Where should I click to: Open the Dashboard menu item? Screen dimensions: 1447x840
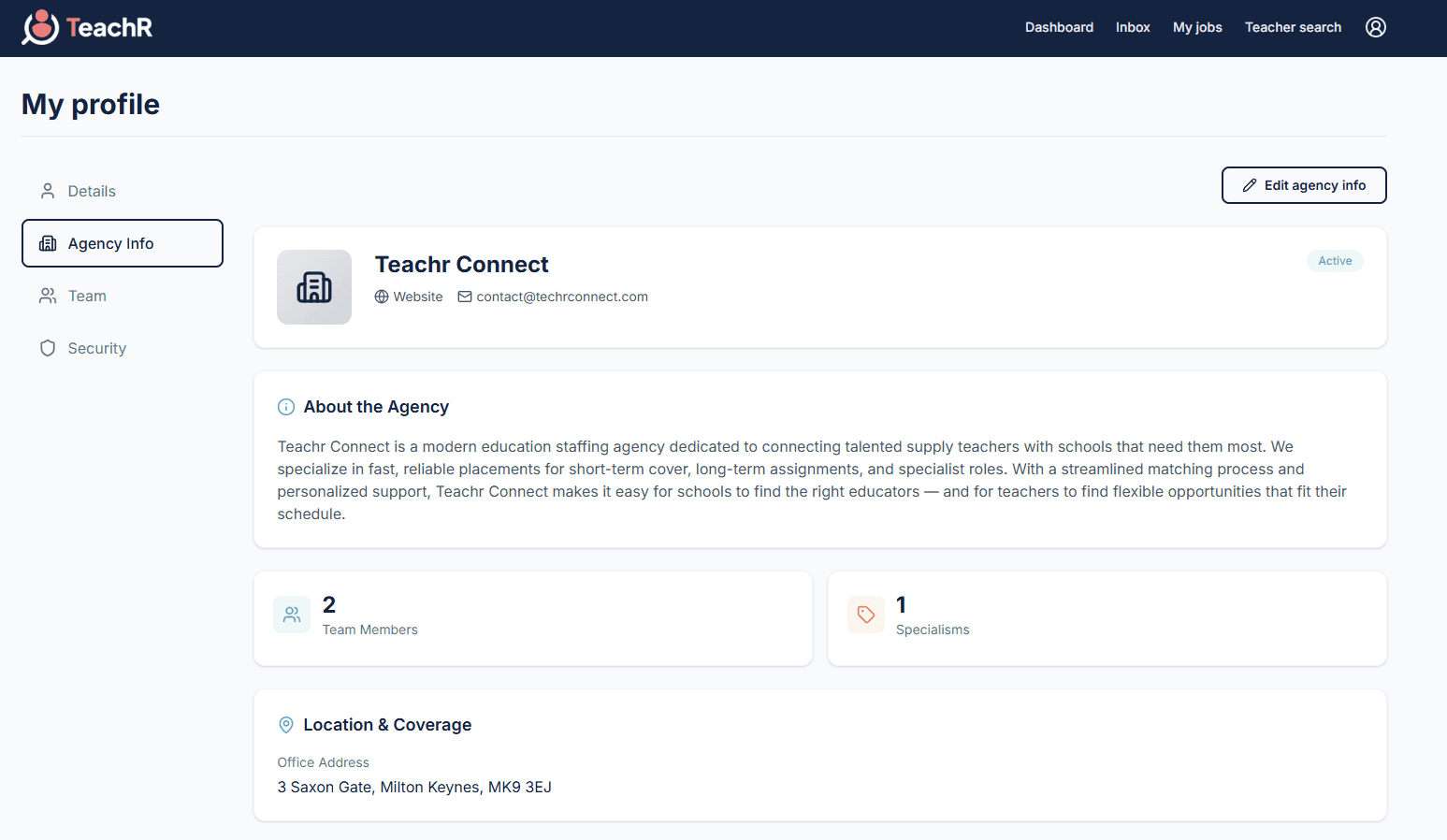[1059, 27]
